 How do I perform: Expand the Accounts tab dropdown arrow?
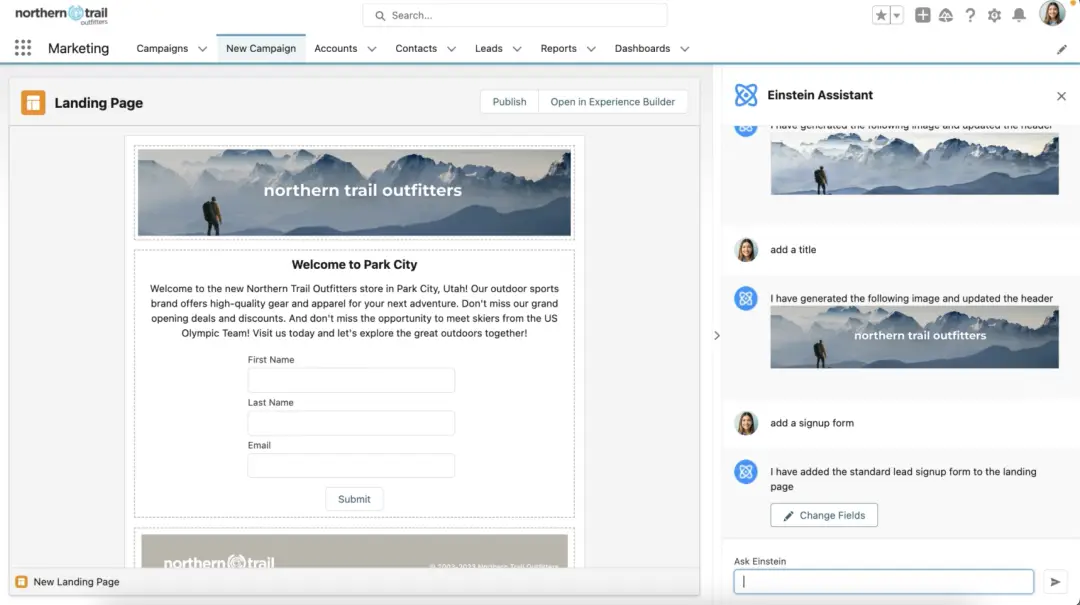372,49
